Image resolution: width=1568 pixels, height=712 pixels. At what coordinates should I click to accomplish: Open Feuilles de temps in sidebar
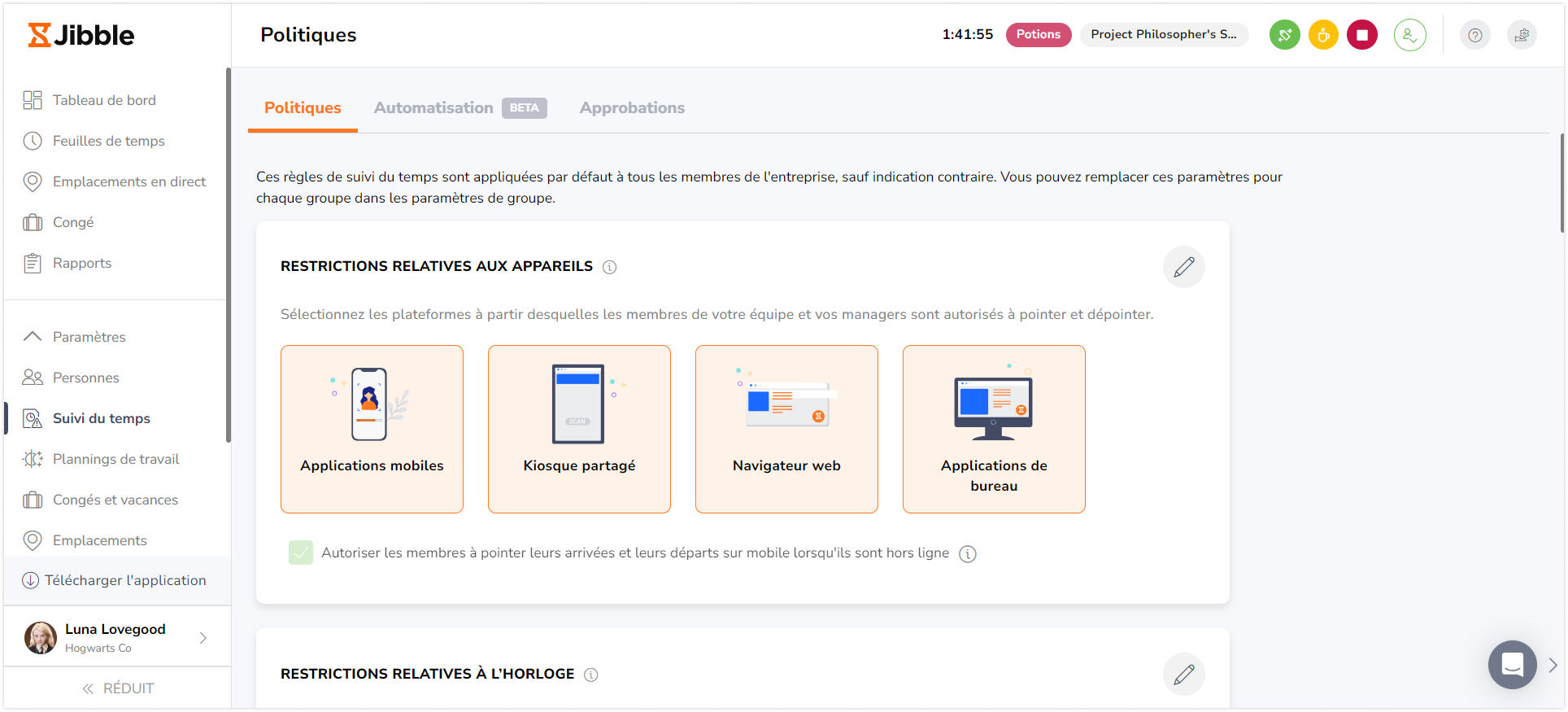coord(108,141)
